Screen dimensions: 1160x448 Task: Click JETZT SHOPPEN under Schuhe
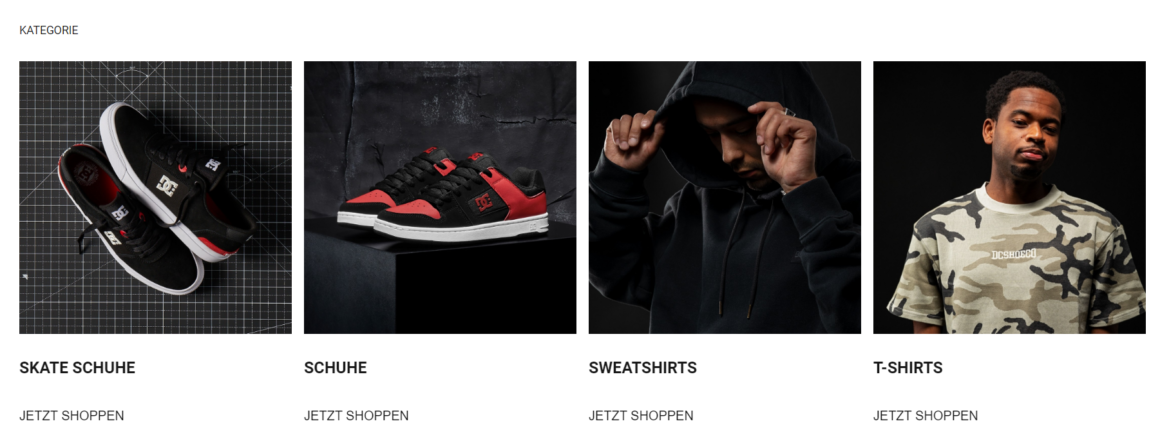[x=356, y=415]
